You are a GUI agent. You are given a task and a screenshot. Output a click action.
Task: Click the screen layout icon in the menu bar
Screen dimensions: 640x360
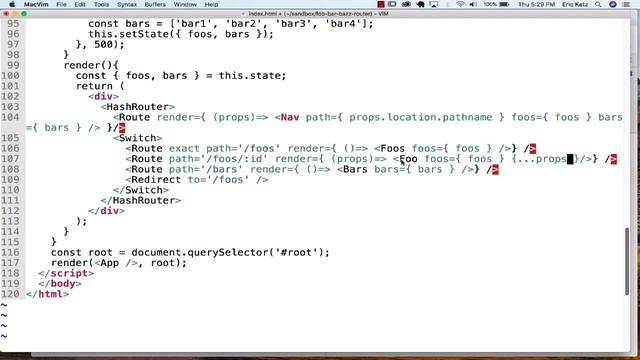point(392,4)
